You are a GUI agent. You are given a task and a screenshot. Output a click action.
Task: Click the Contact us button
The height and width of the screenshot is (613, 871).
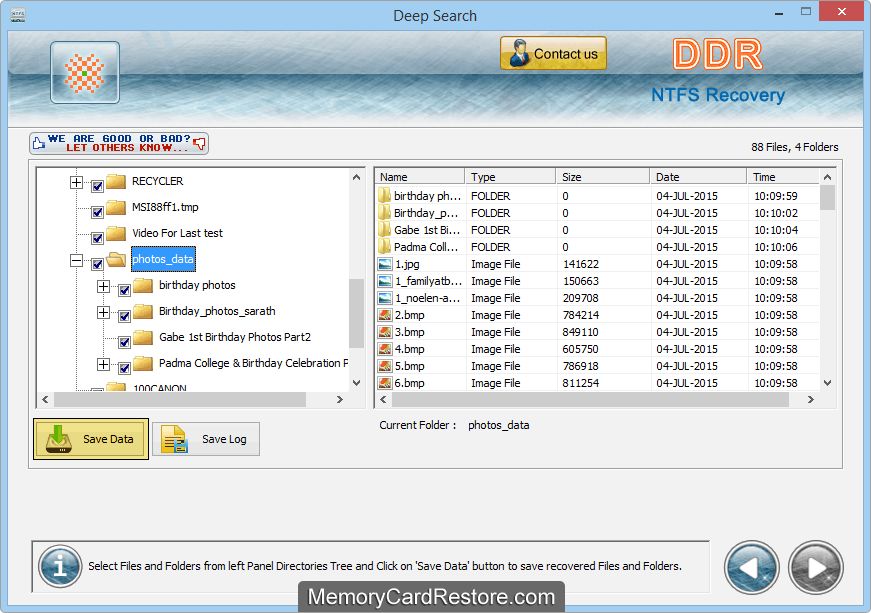pyautogui.click(x=553, y=53)
